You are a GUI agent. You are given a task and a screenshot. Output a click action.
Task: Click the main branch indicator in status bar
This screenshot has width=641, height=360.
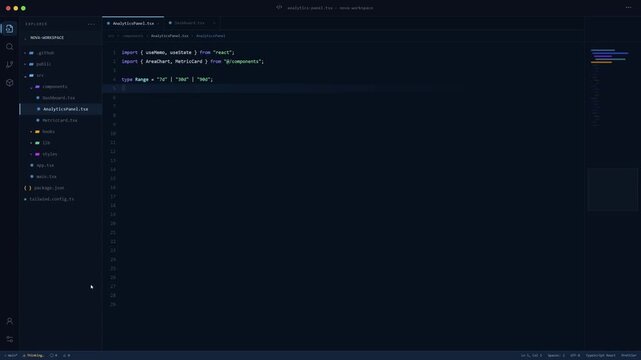11,356
